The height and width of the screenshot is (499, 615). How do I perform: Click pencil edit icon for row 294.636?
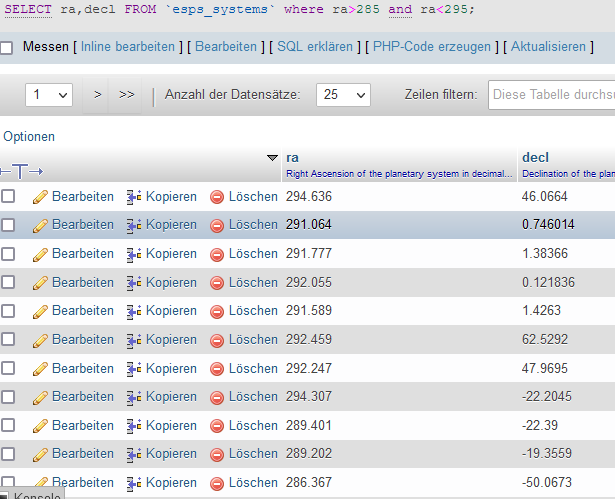click(40, 197)
